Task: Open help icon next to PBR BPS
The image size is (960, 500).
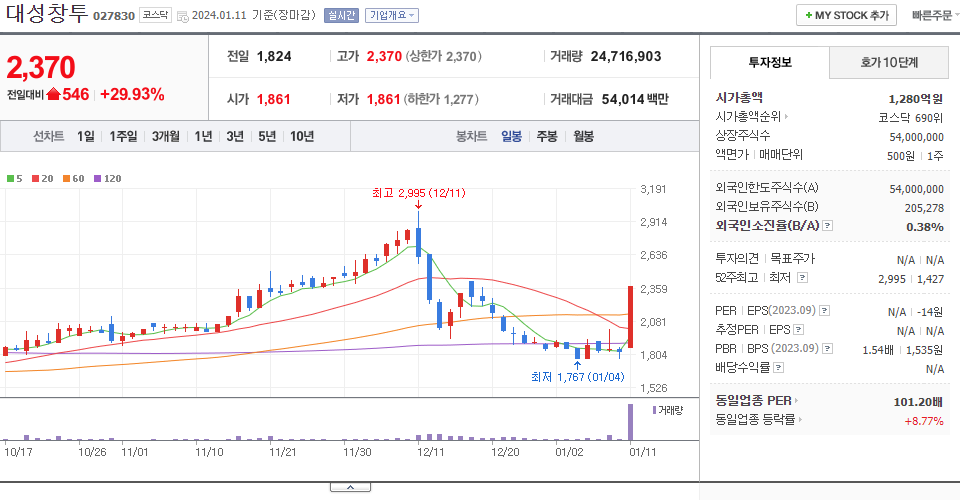Action: tap(828, 349)
